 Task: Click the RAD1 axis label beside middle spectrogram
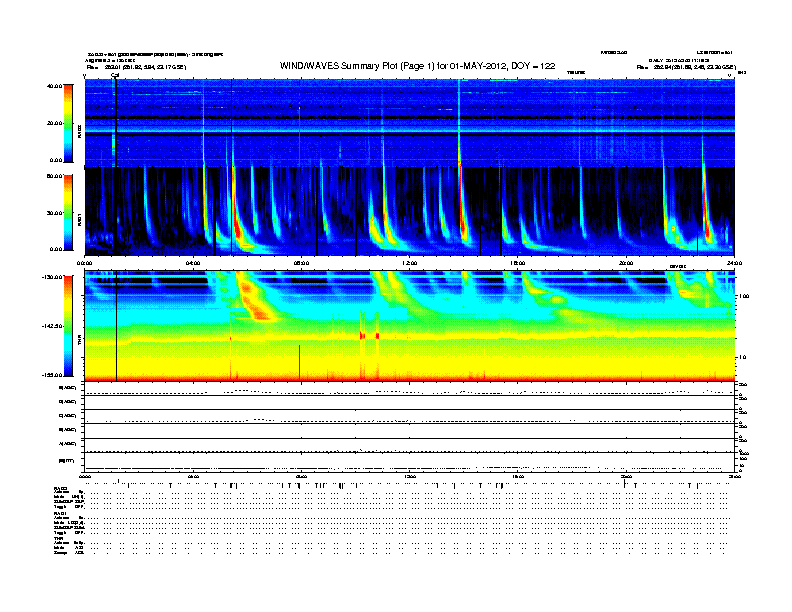click(x=79, y=220)
